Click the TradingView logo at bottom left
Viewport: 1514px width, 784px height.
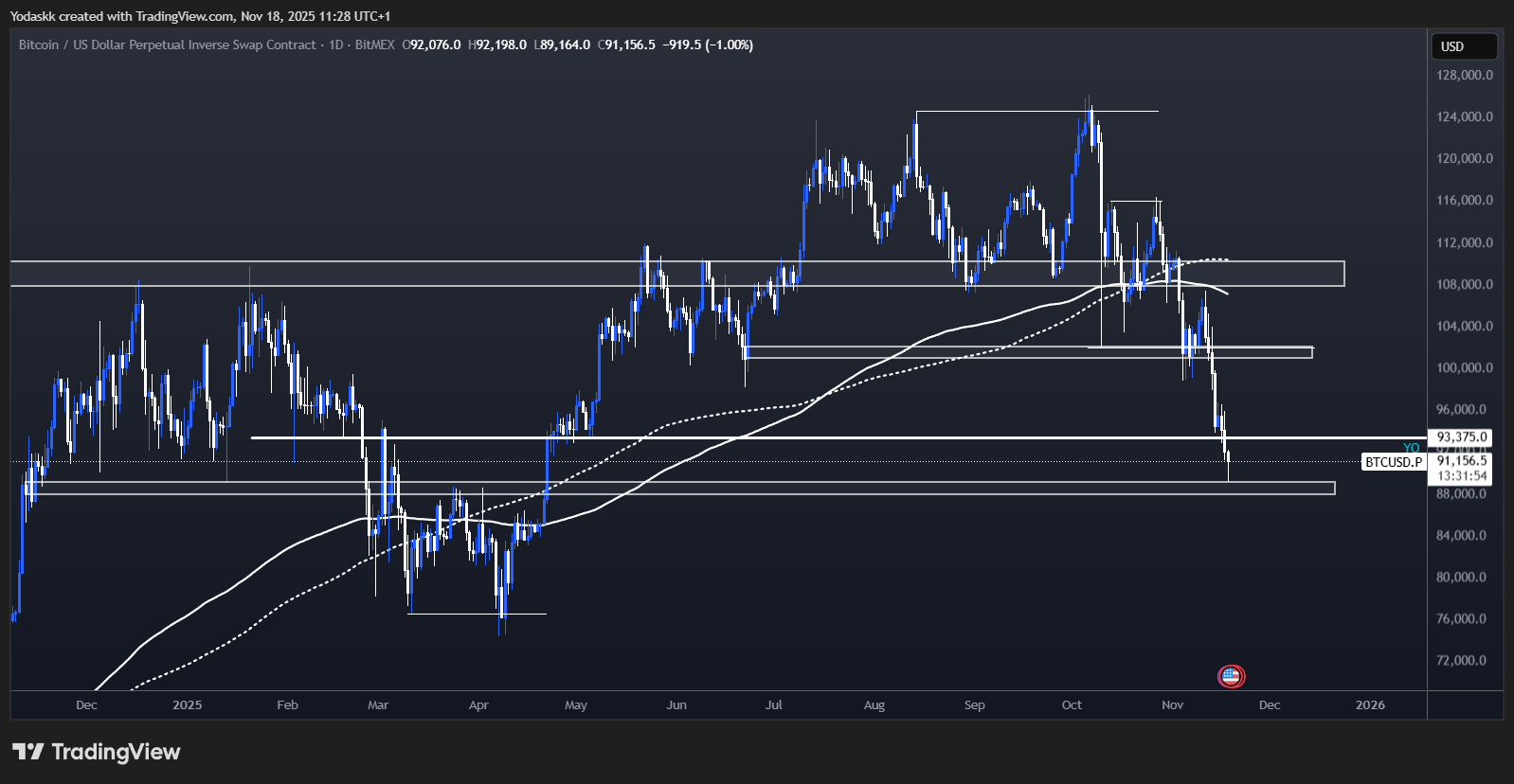(96, 752)
